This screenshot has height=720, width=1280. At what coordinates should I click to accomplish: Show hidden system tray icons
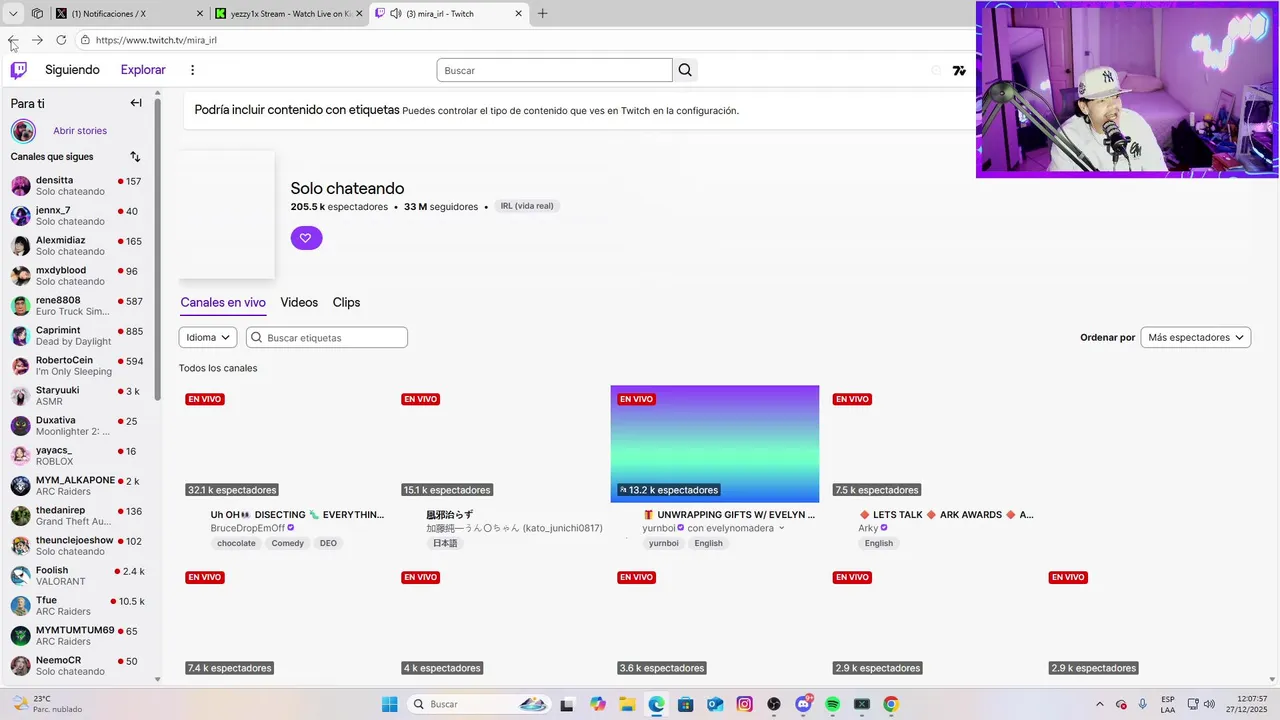[1100, 704]
